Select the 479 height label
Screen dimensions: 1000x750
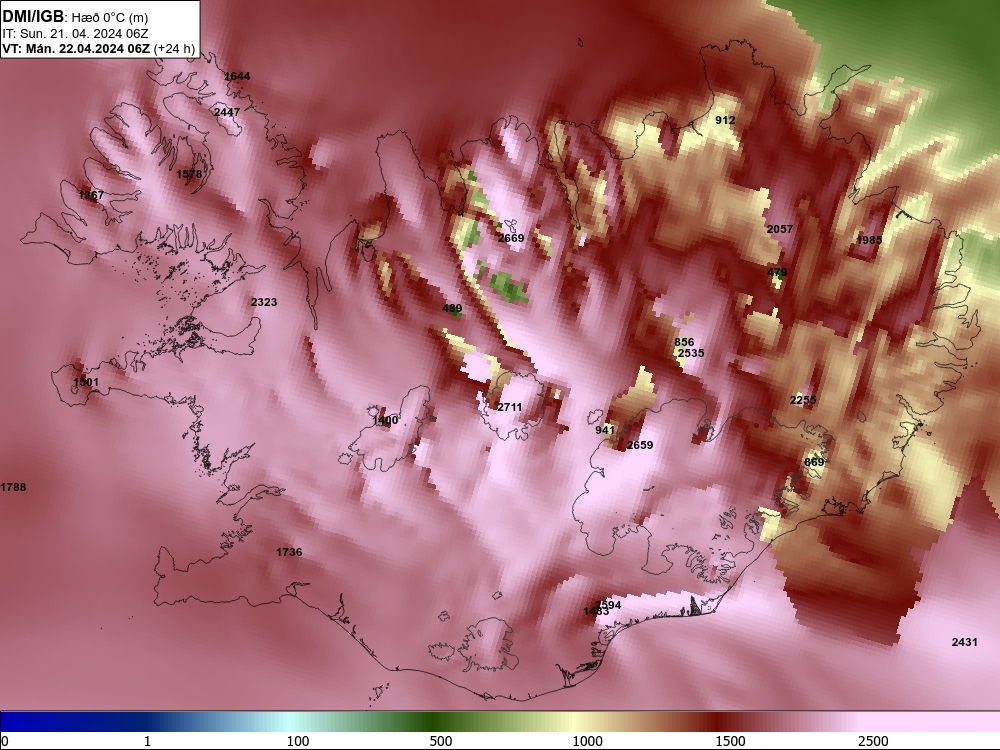pyautogui.click(x=777, y=273)
